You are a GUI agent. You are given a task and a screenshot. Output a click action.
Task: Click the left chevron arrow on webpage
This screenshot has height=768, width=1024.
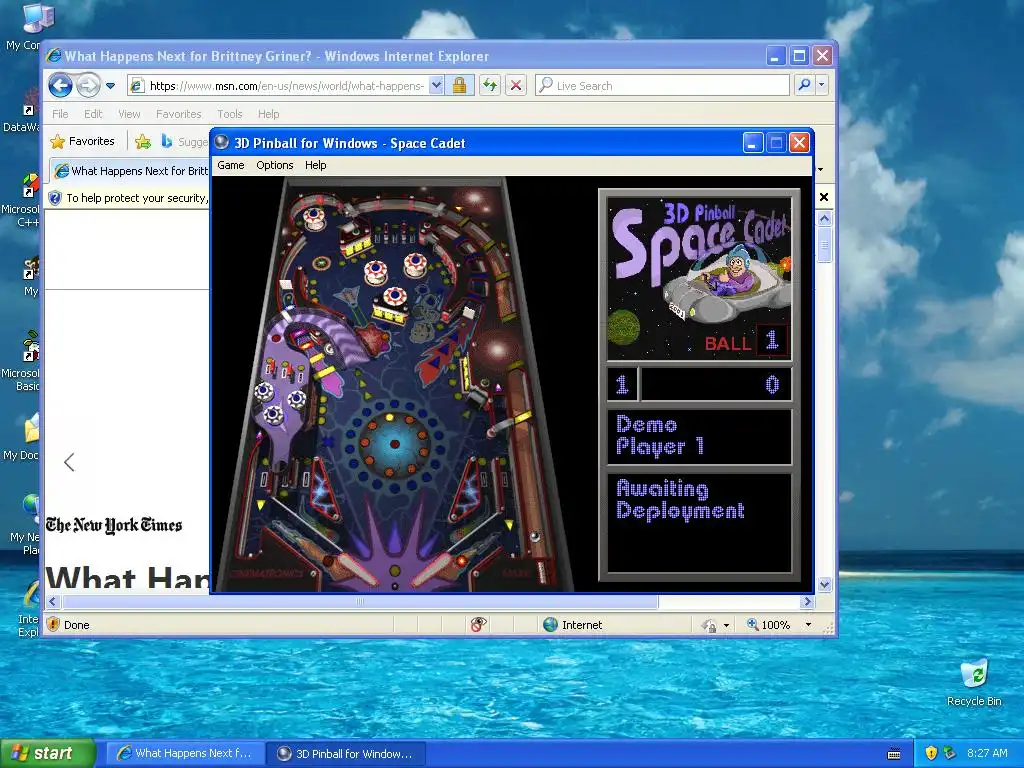(69, 462)
